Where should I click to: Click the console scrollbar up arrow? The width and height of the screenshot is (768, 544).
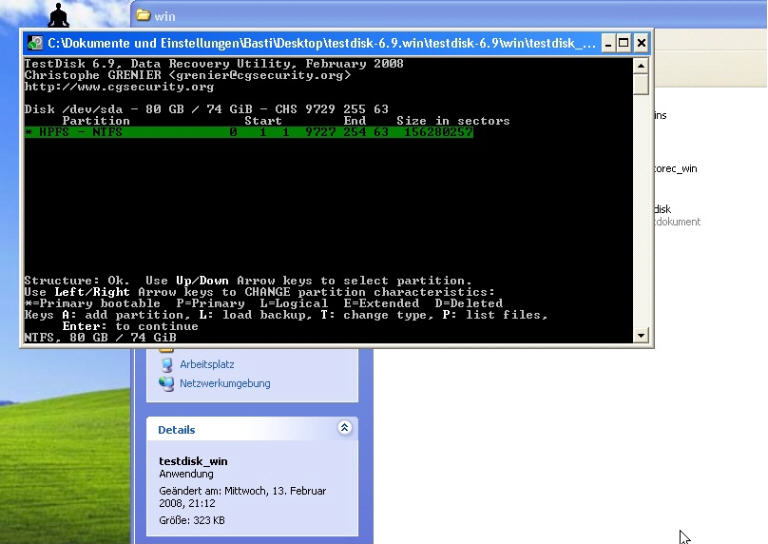coord(641,66)
